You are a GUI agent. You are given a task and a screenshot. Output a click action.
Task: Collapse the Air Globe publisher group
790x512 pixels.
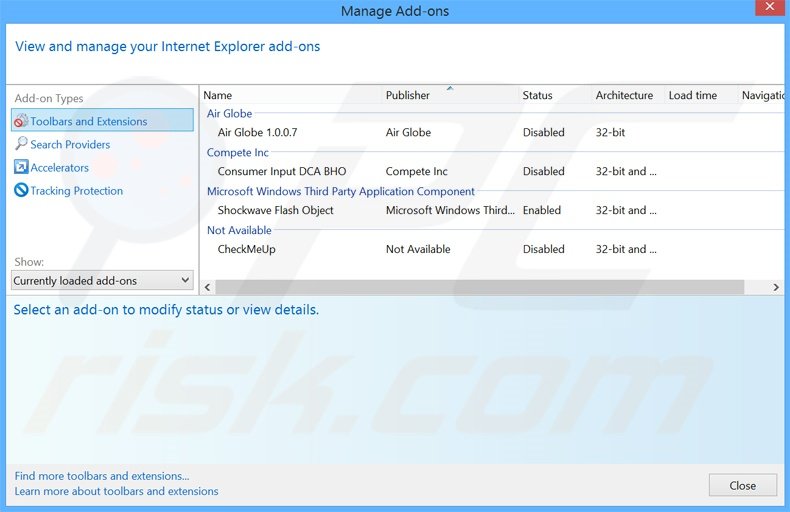[229, 114]
